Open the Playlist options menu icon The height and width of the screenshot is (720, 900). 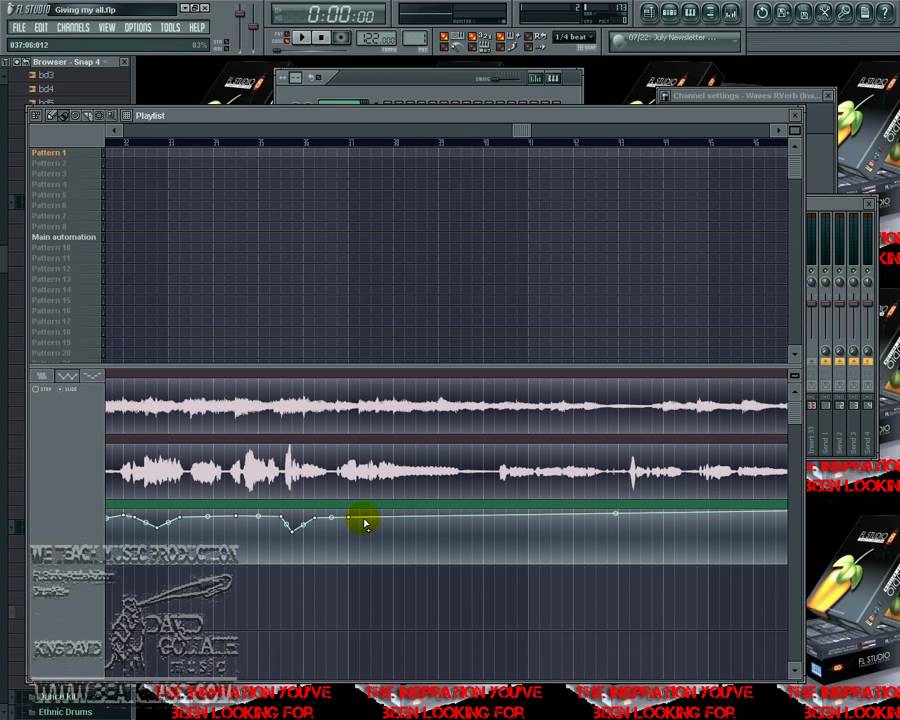[x=36, y=115]
